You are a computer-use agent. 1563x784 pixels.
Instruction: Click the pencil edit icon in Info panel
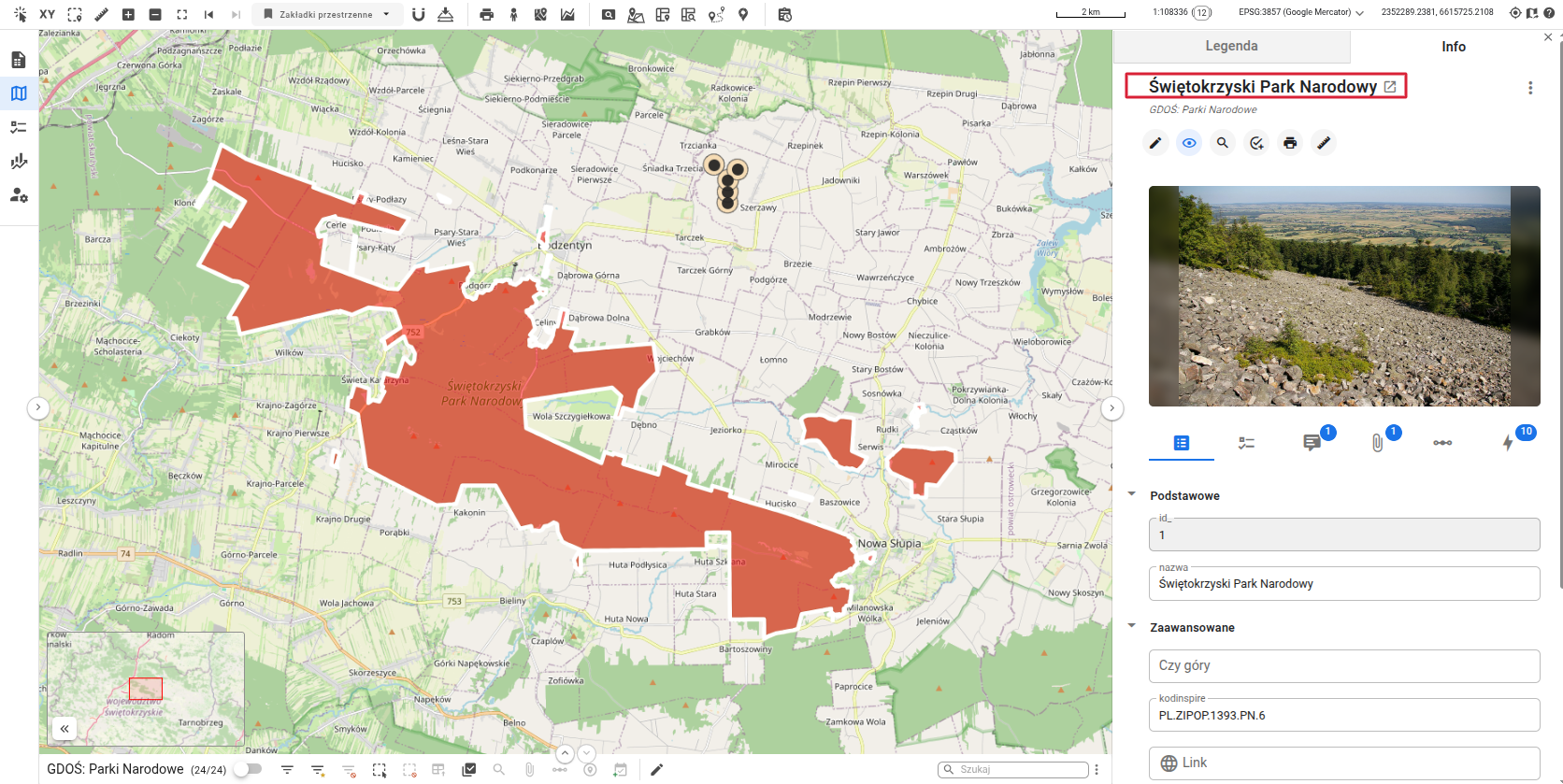point(1155,143)
